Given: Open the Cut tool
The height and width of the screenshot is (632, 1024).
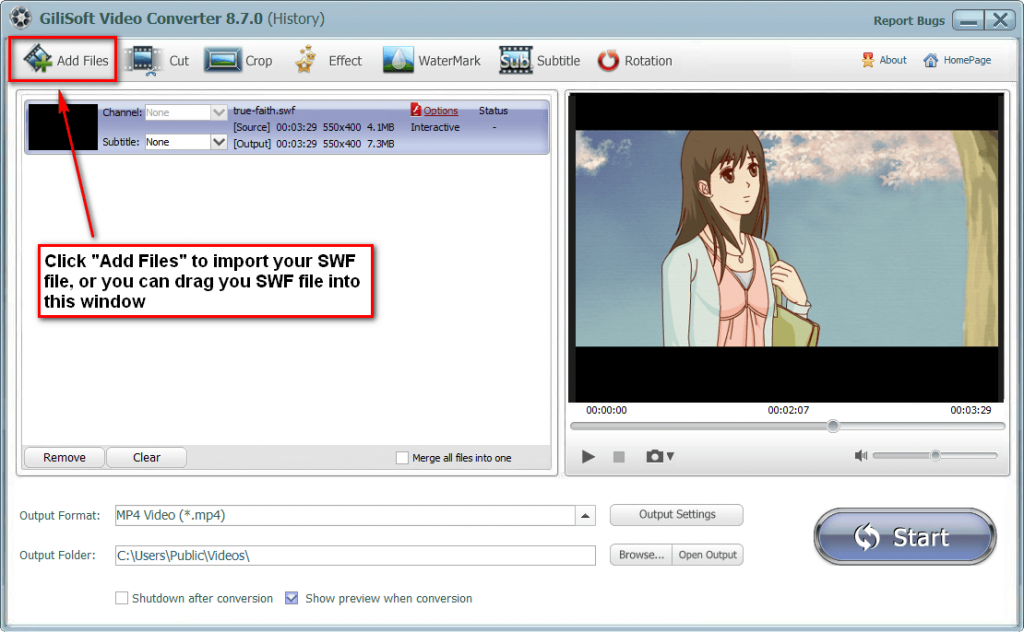Looking at the screenshot, I should (x=157, y=60).
